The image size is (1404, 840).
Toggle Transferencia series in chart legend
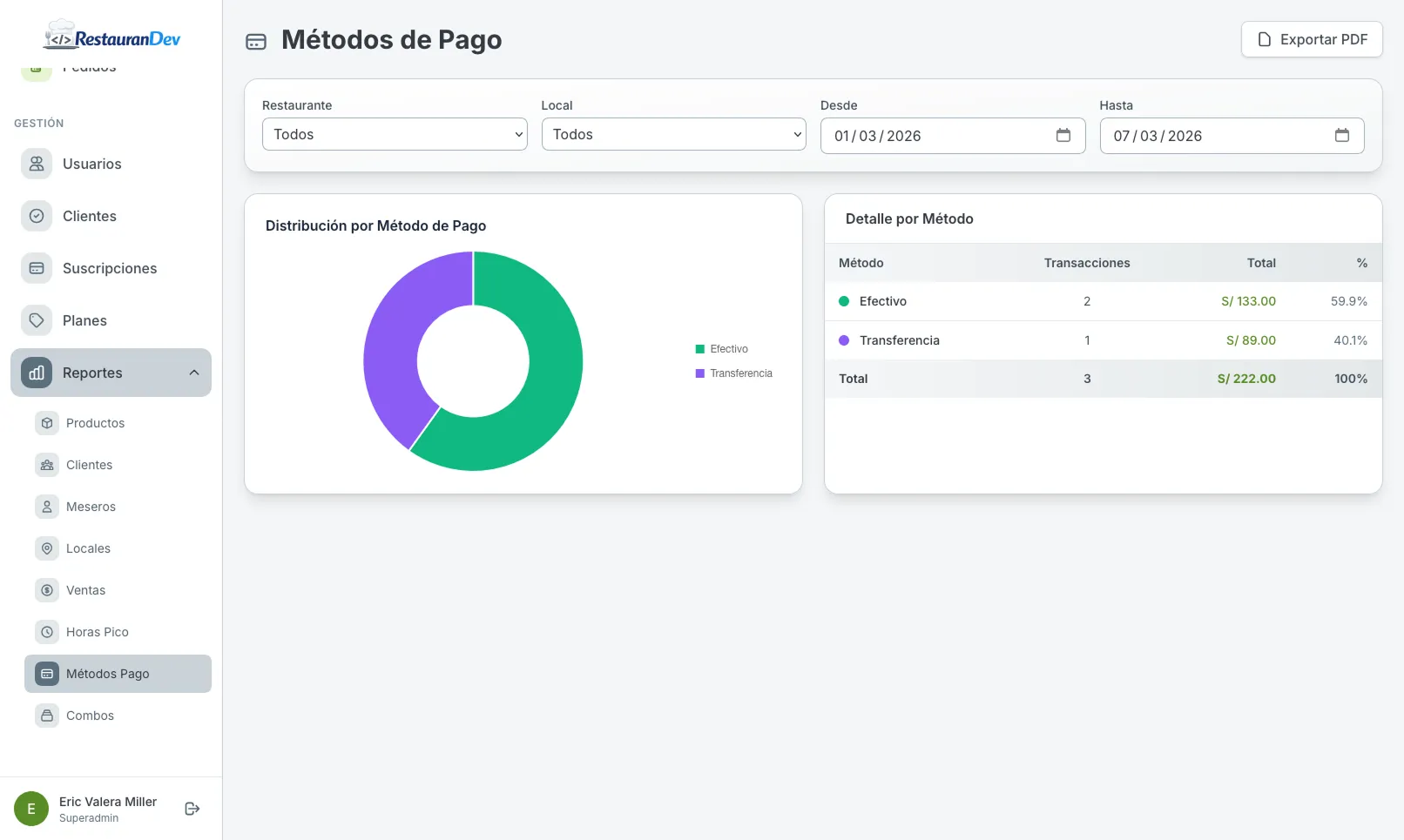[733, 373]
